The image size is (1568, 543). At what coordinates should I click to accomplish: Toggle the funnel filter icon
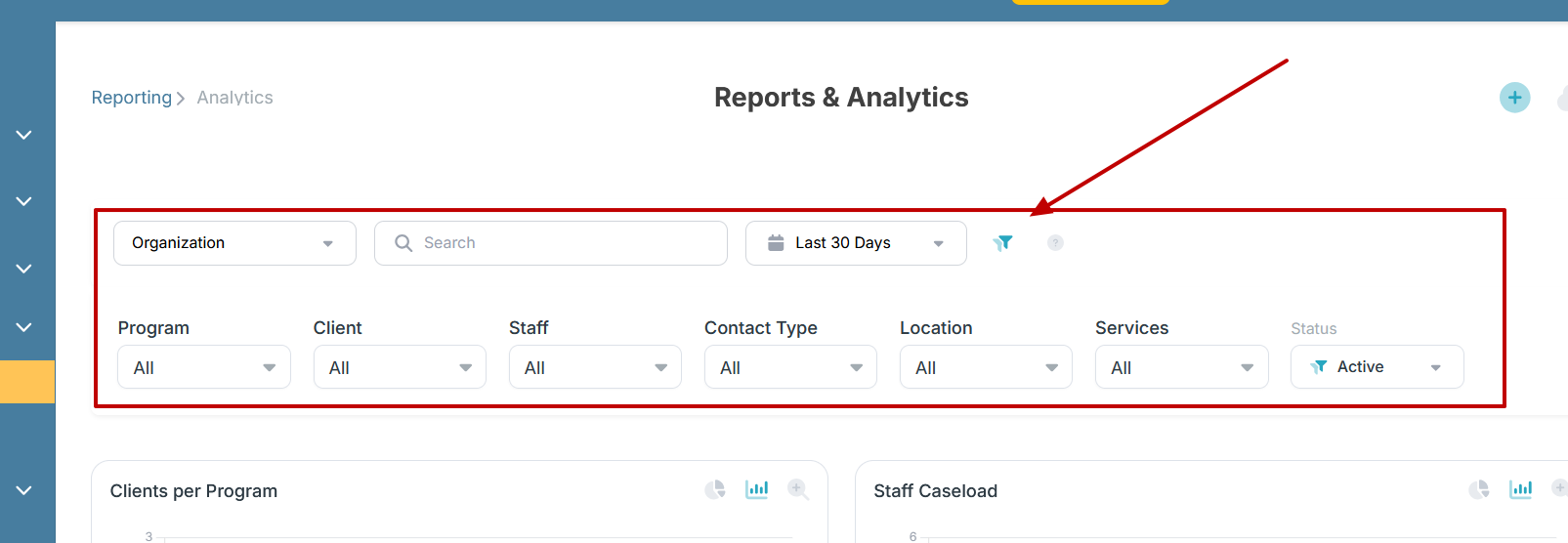click(1003, 243)
